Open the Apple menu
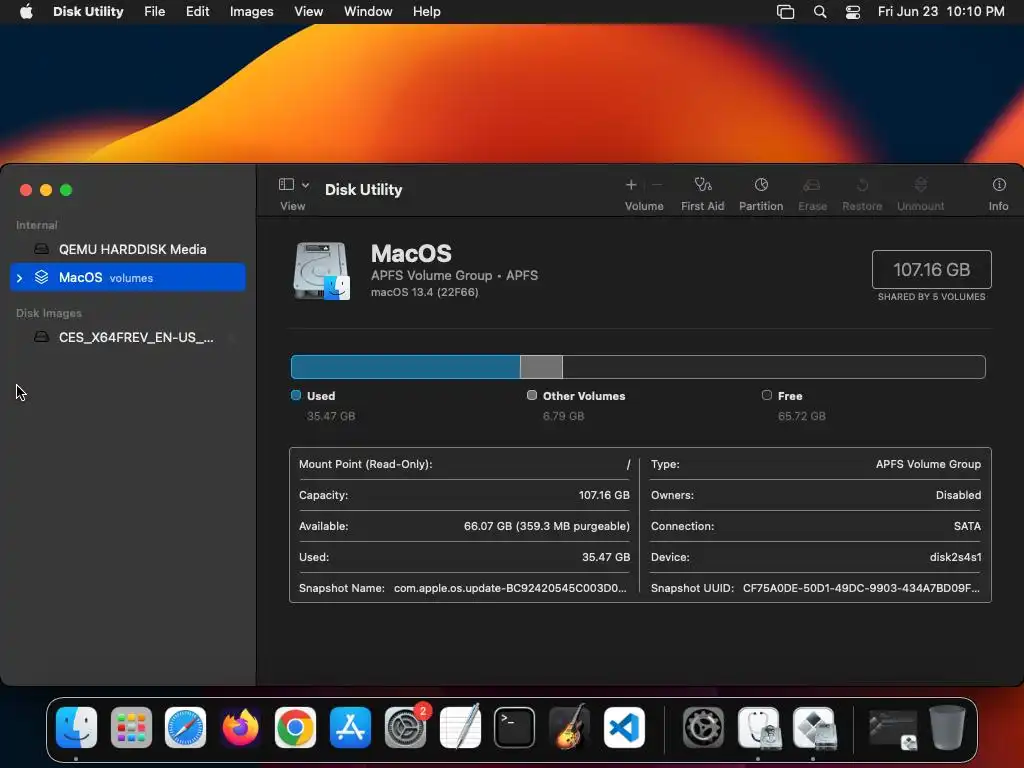The height and width of the screenshot is (768, 1024). click(x=26, y=12)
